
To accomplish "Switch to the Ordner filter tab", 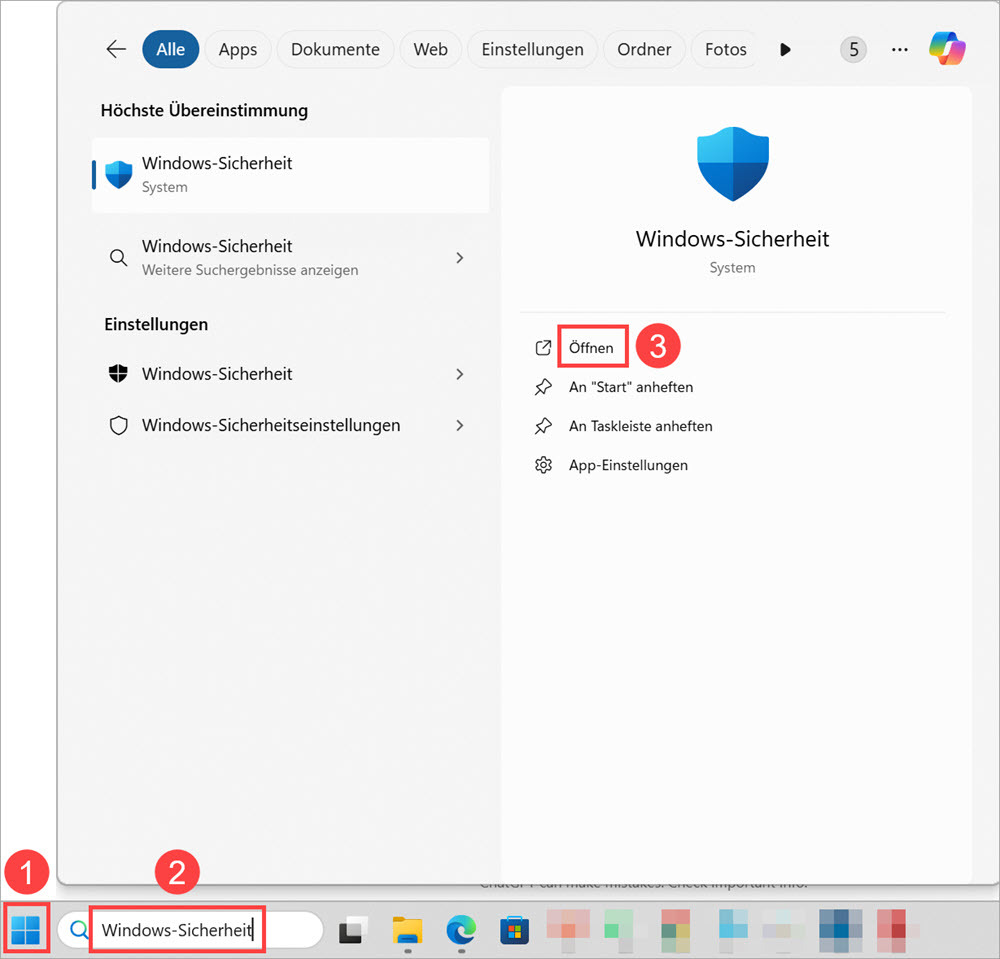I will coord(644,49).
